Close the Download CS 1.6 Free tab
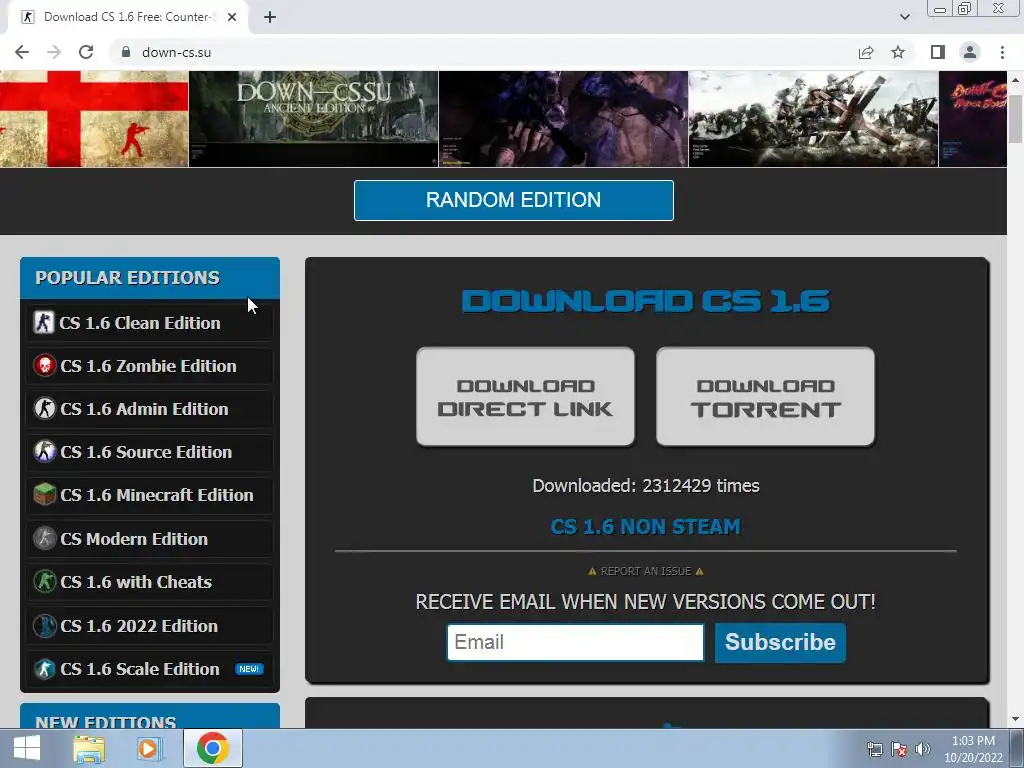The height and width of the screenshot is (768, 1024). 232,17
